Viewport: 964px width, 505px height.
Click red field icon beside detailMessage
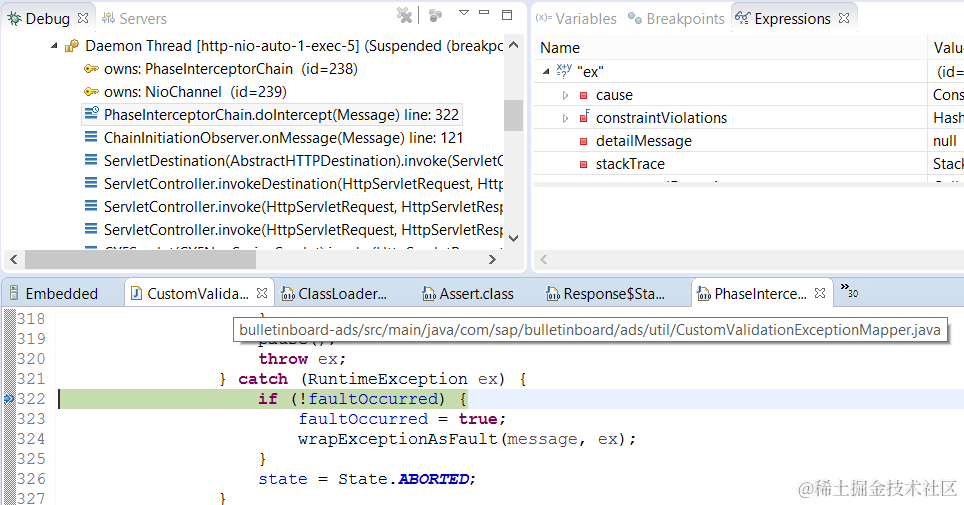tap(583, 141)
